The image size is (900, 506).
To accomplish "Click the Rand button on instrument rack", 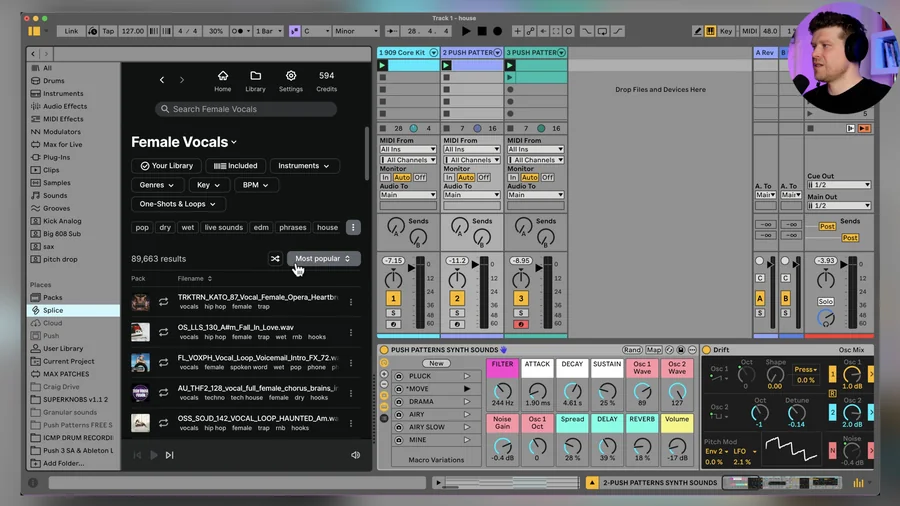I will [x=632, y=350].
